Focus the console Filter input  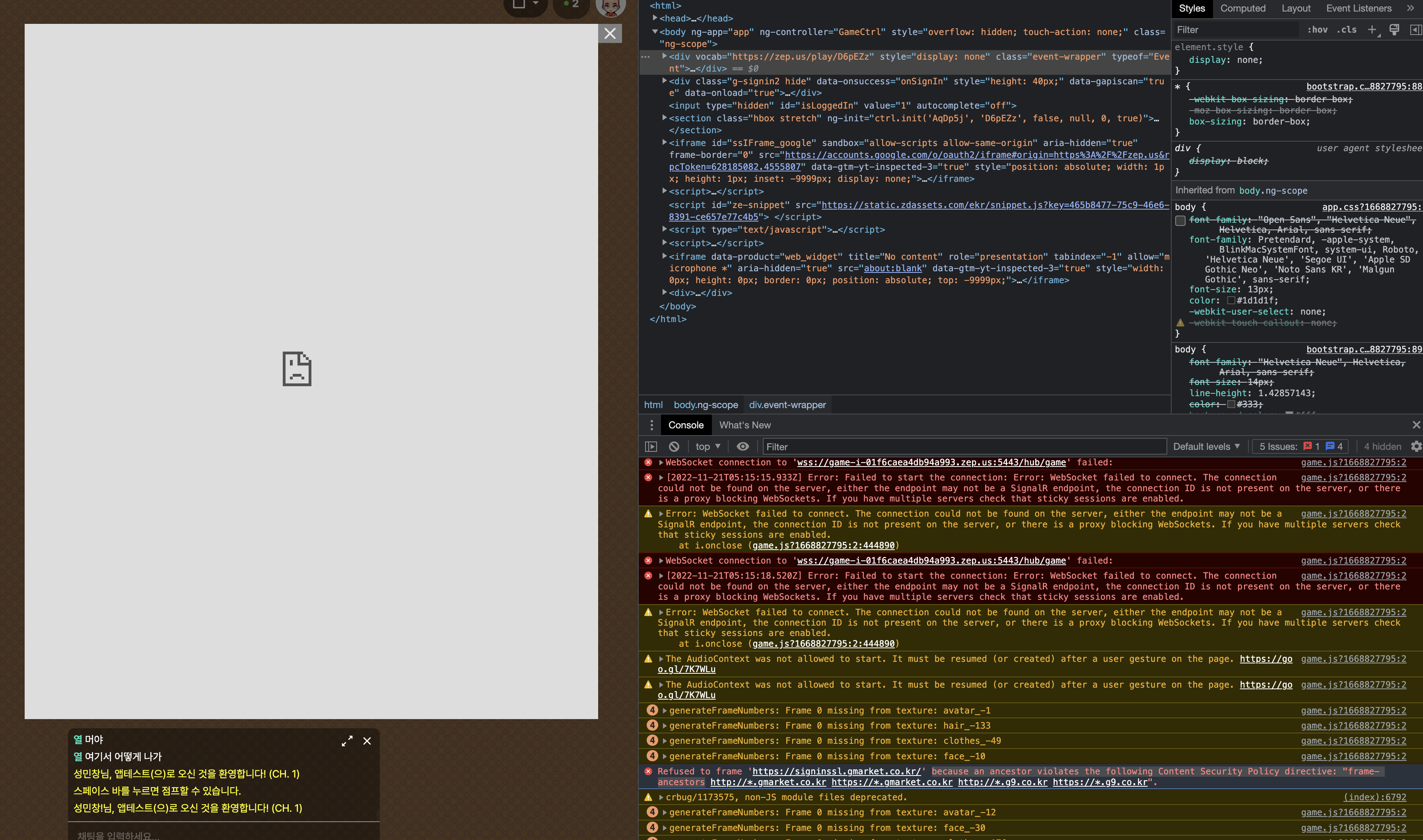pyautogui.click(x=964, y=447)
